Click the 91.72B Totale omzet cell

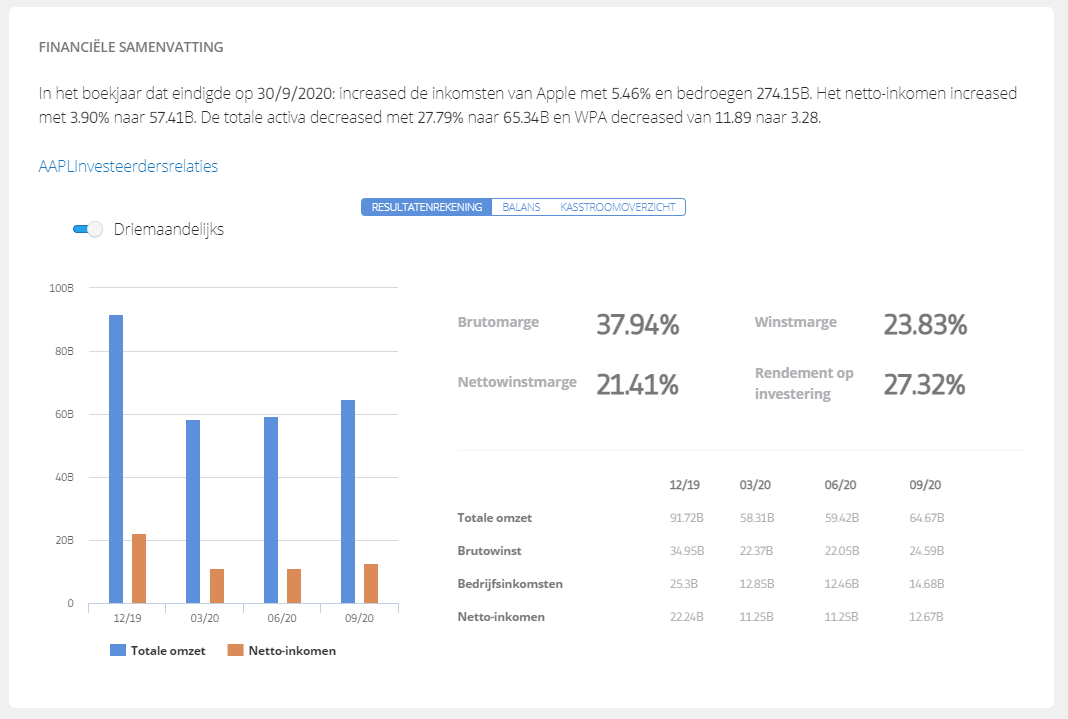[687, 517]
